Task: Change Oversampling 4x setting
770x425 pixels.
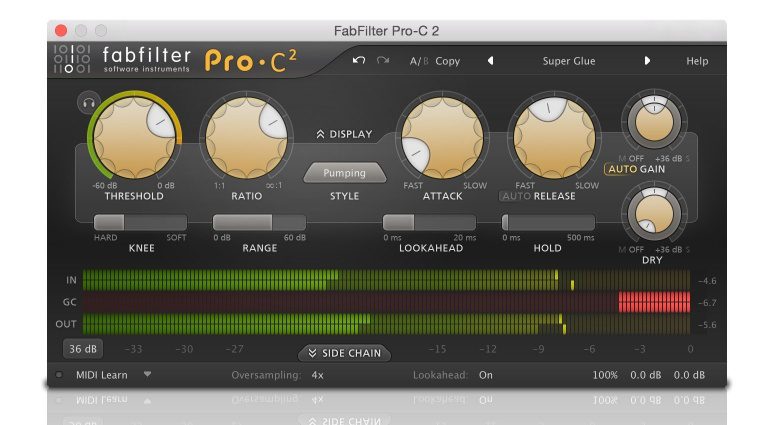Action: pyautogui.click(x=317, y=375)
